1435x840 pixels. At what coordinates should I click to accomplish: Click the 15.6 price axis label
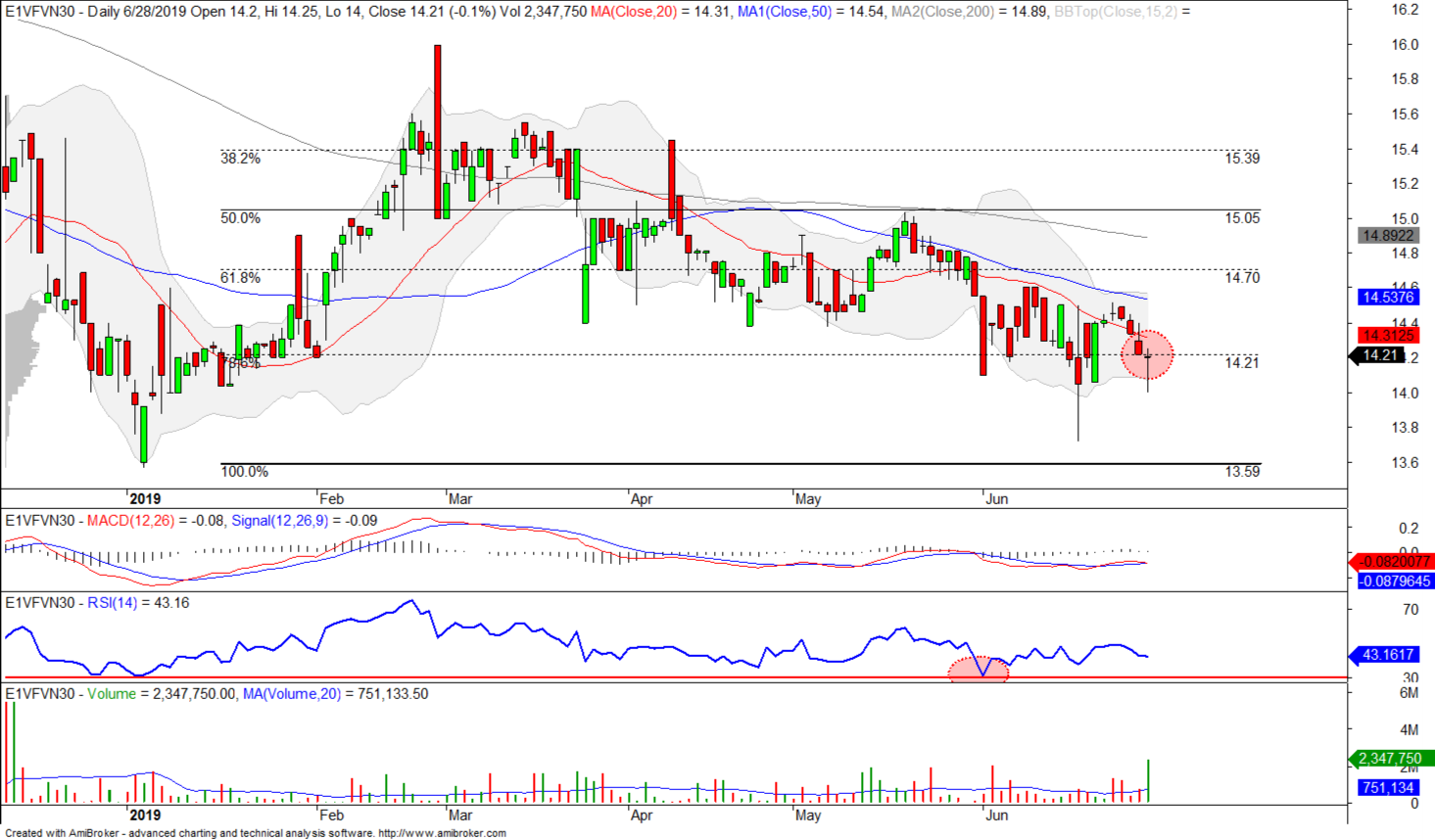[x=1405, y=114]
